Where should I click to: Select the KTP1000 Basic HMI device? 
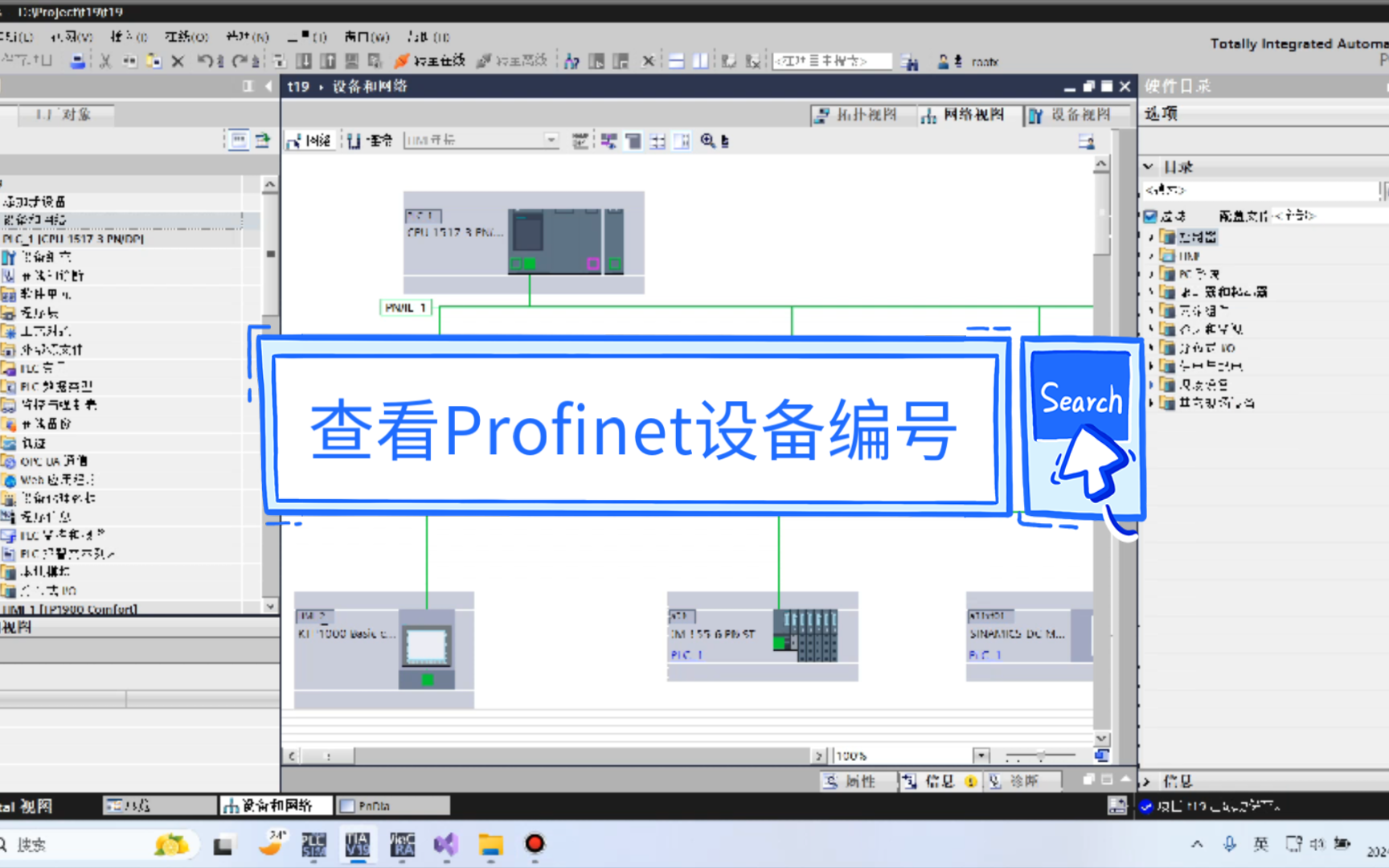point(383,649)
